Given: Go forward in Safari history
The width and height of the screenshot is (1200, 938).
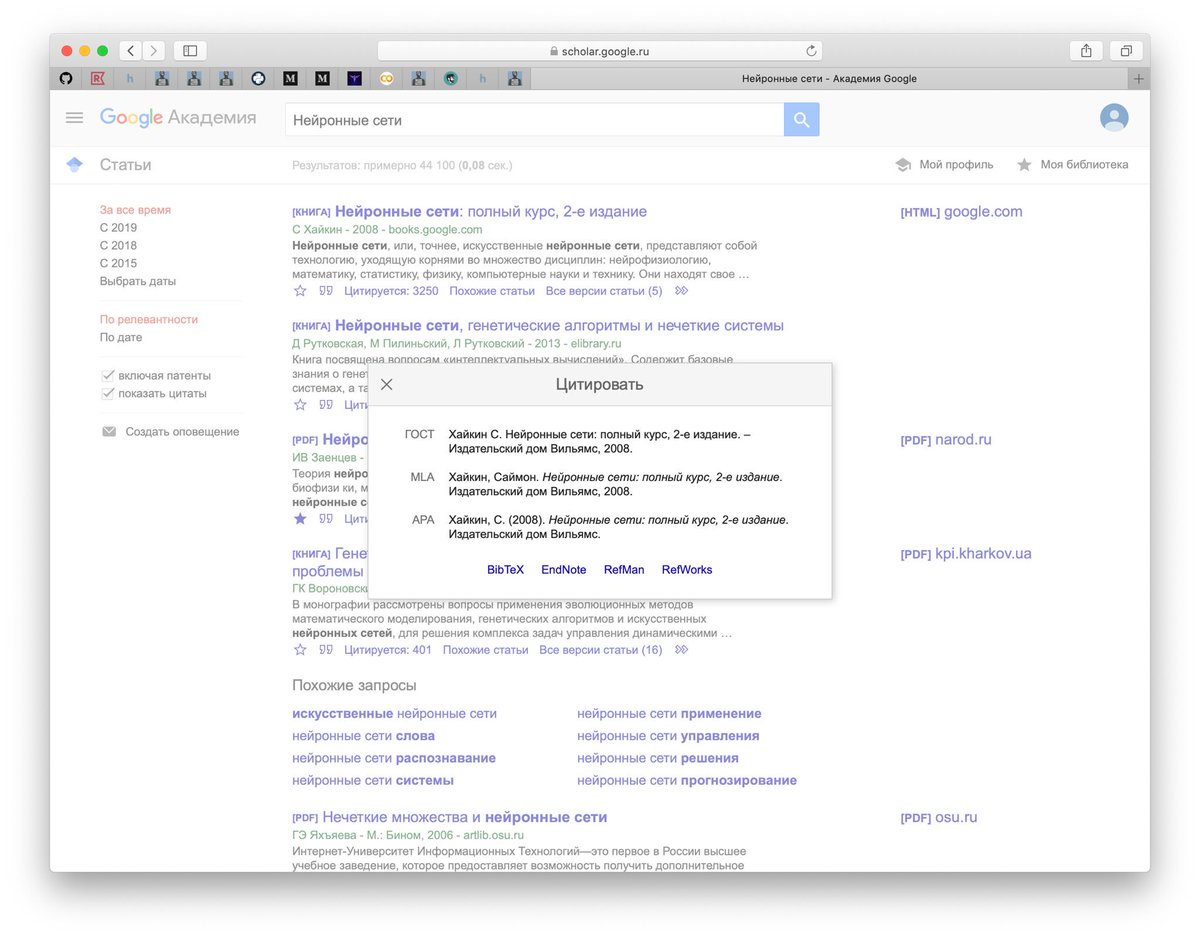Looking at the screenshot, I should pos(154,50).
